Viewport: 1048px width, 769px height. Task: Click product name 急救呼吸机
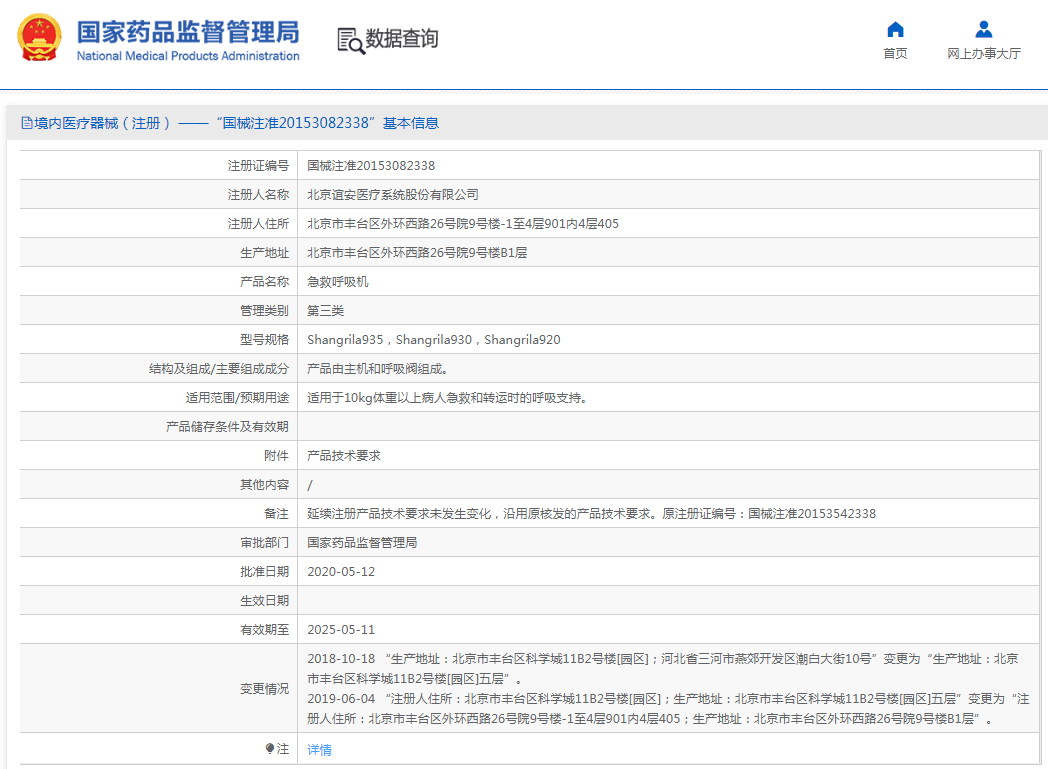337,282
